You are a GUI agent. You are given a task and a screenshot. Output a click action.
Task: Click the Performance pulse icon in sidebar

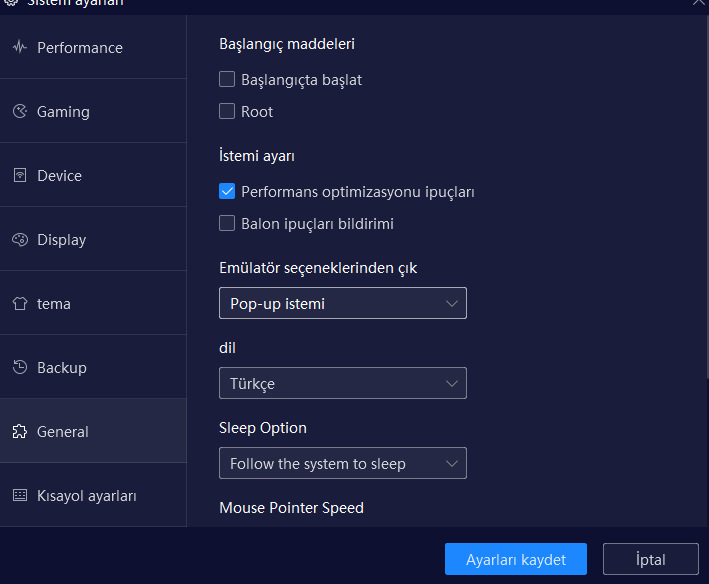coord(19,47)
